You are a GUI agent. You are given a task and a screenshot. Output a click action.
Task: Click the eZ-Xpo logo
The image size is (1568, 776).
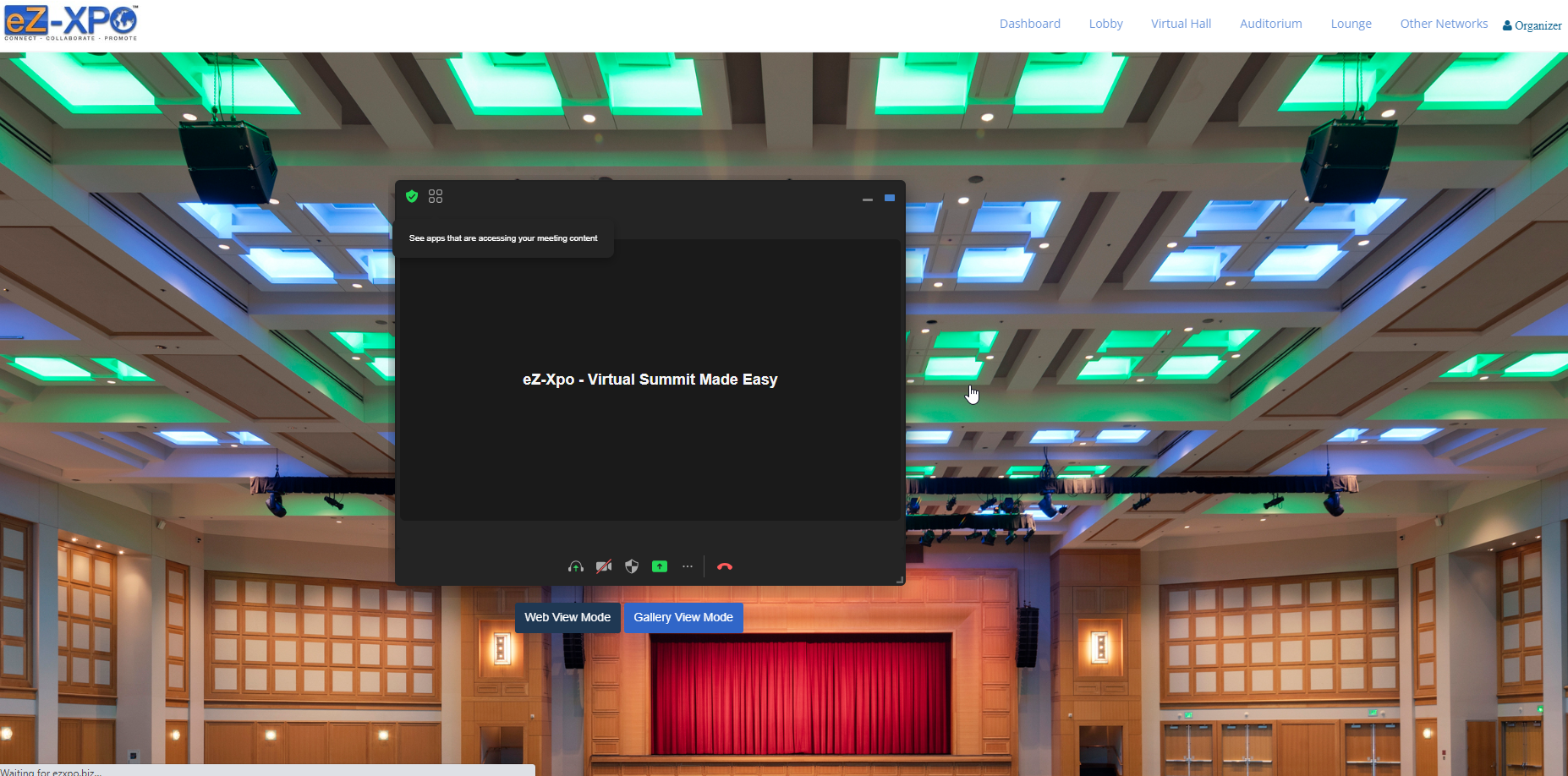[x=71, y=23]
